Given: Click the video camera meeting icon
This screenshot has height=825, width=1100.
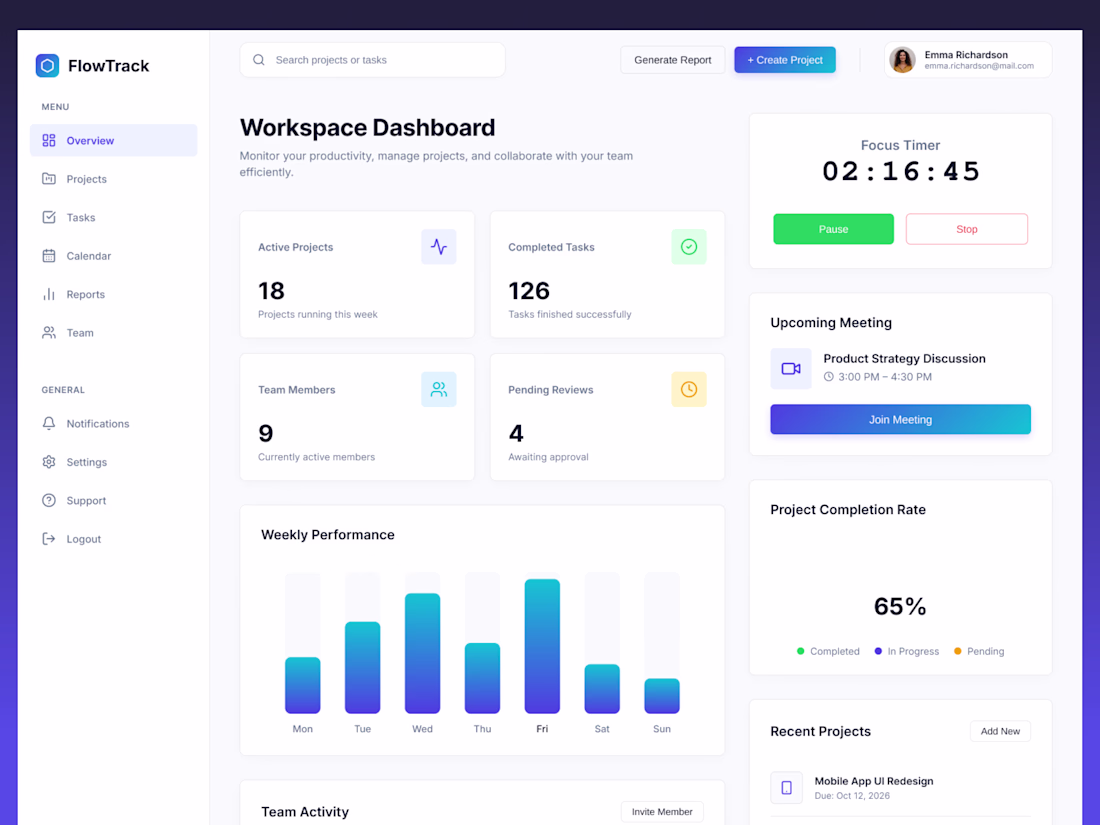Looking at the screenshot, I should pos(791,368).
